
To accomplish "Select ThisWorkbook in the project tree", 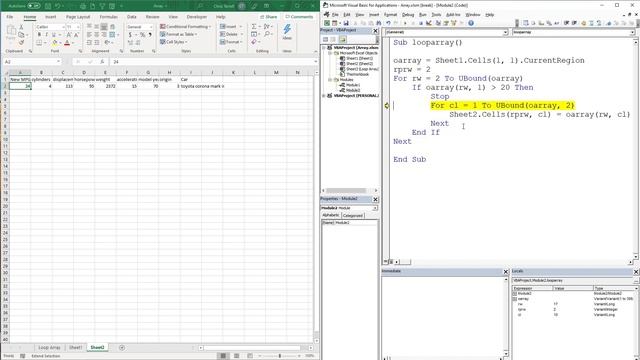I will 357,74.
